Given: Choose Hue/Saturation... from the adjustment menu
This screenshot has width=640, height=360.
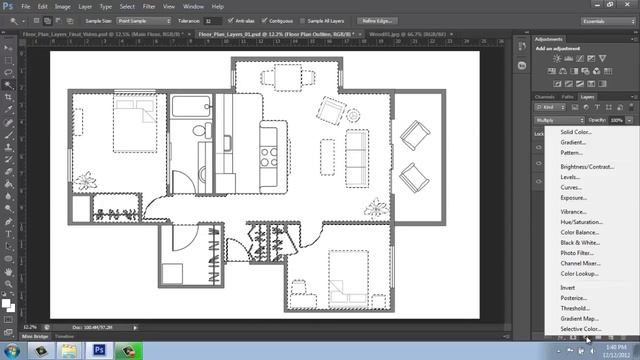Looking at the screenshot, I should tap(582, 222).
